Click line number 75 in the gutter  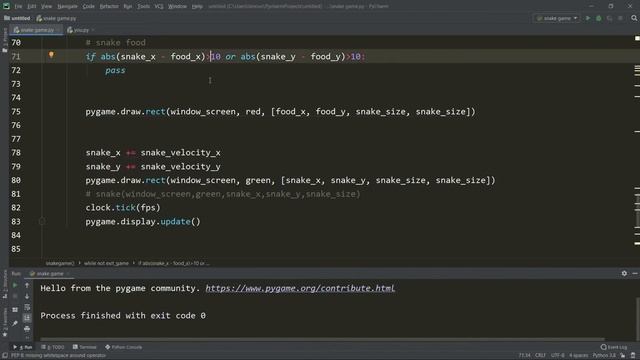click(16, 111)
